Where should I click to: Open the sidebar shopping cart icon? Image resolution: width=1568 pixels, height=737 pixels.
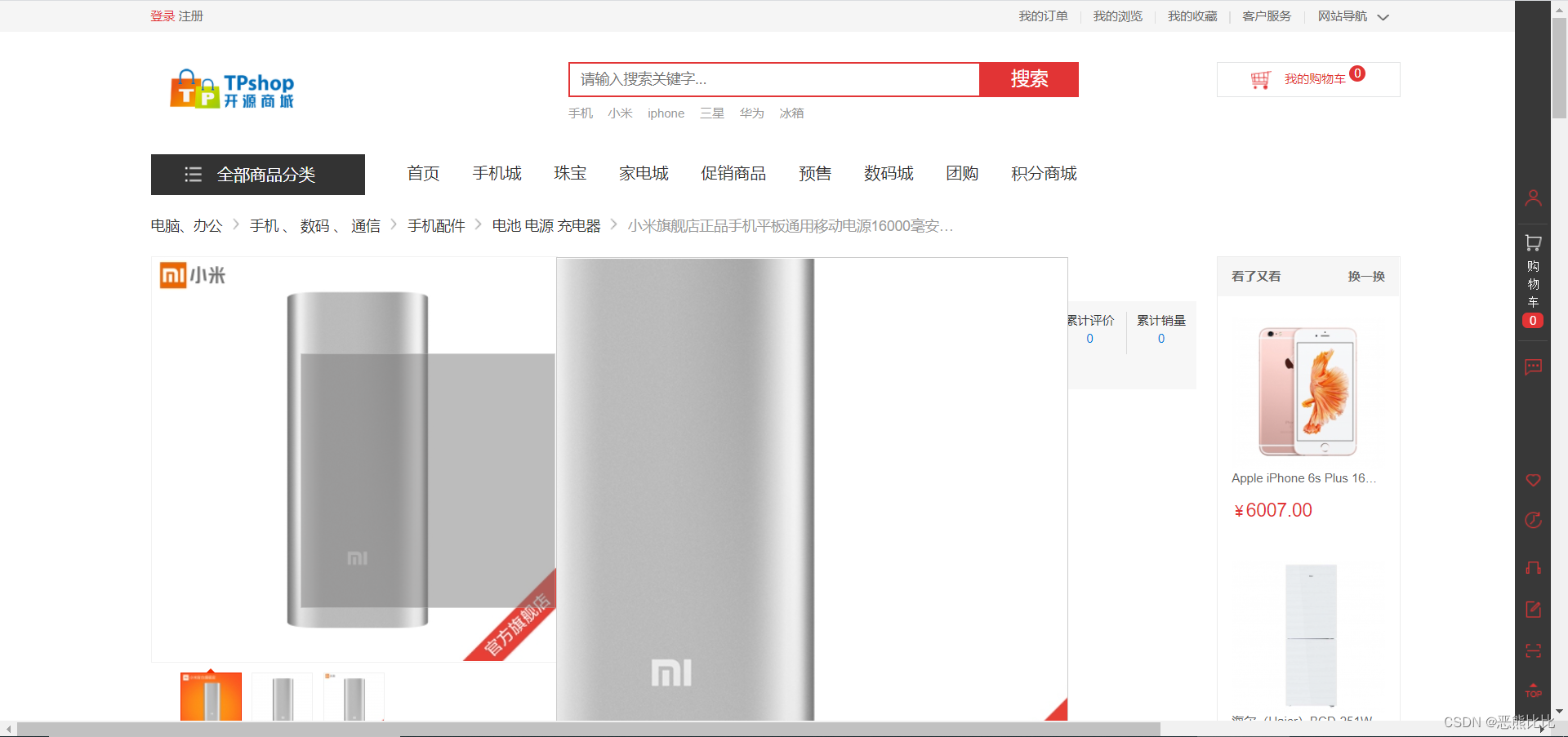coord(1533,242)
